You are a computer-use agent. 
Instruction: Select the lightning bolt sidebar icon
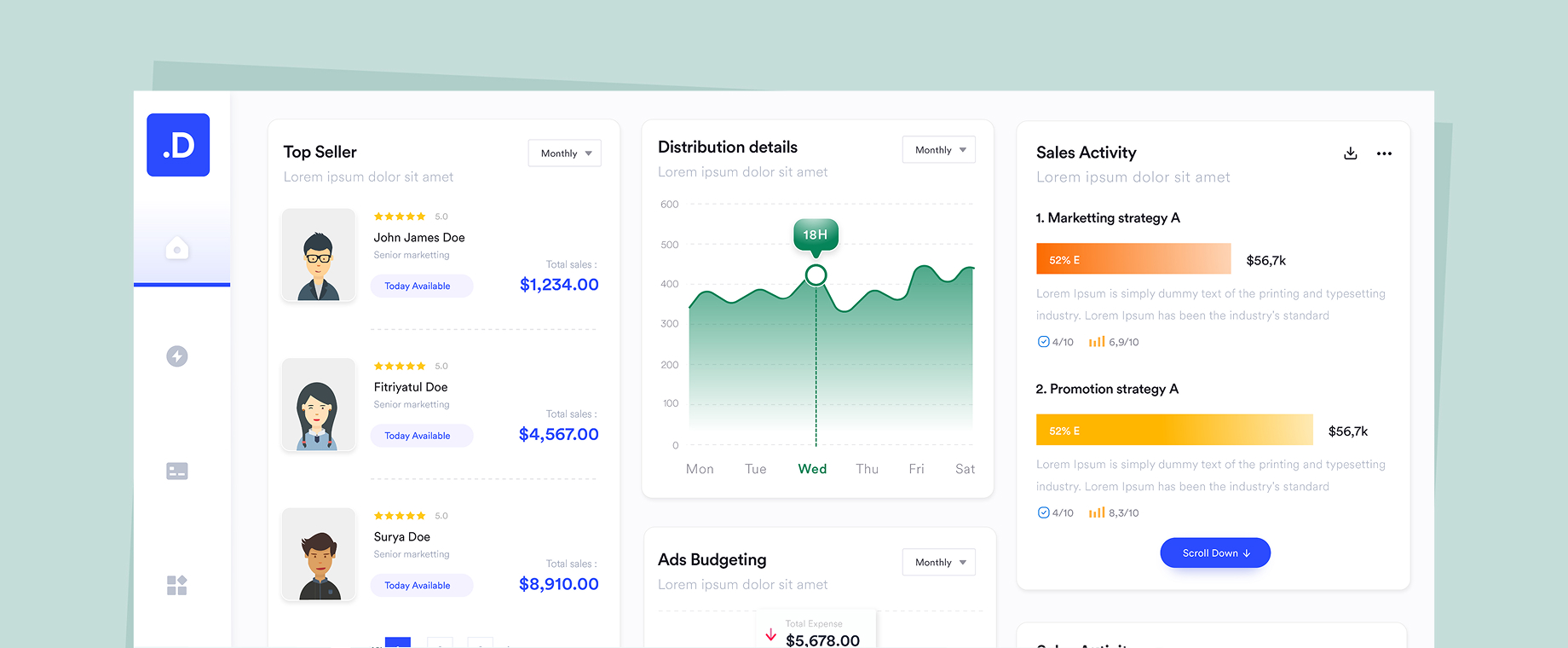177,356
